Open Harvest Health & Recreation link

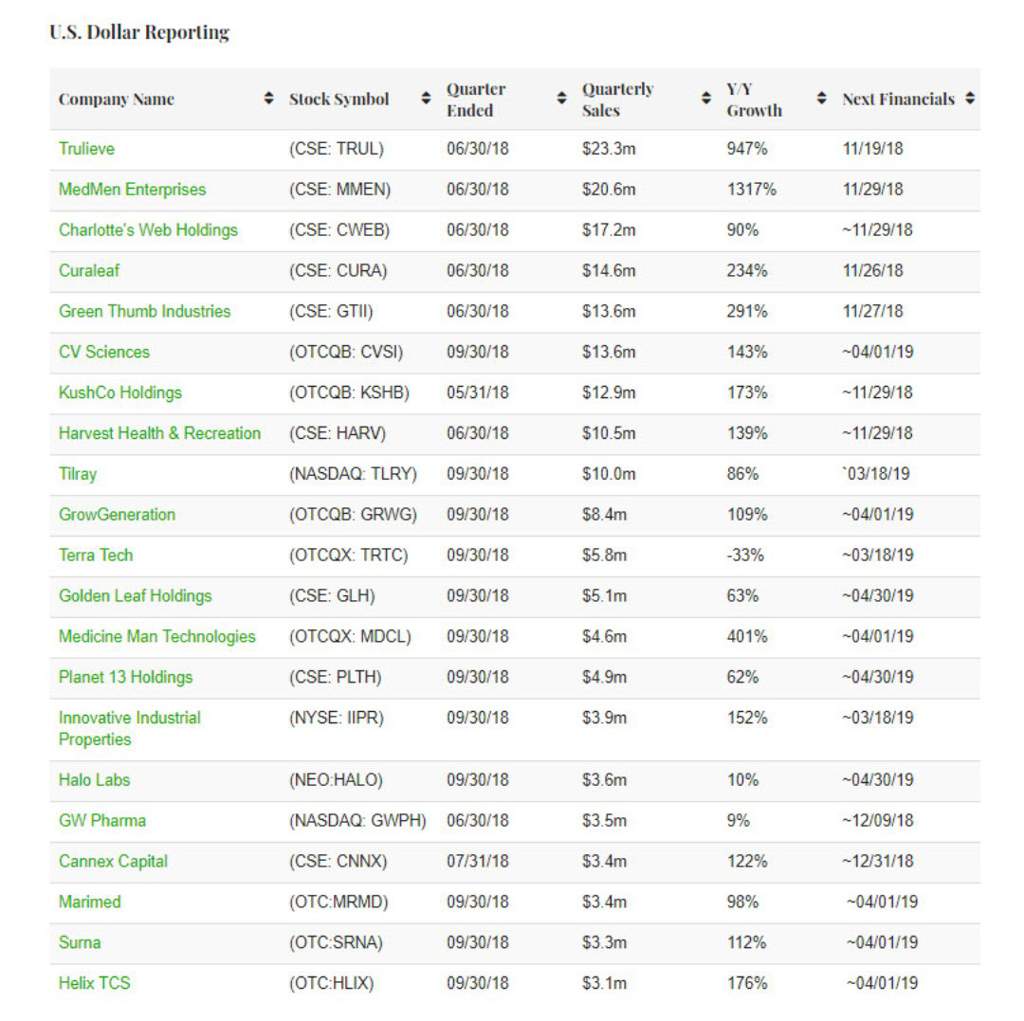pyautogui.click(x=160, y=433)
